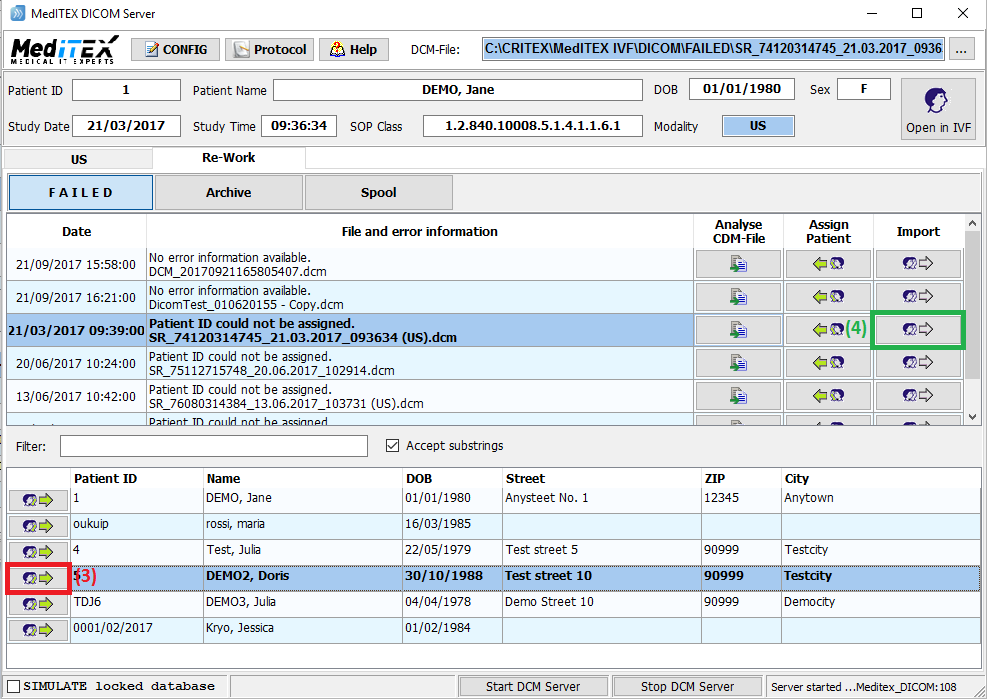This screenshot has height=699, width=987.
Task: Select the 21/09/2017 15:58:00 date cell
Action: (76, 264)
